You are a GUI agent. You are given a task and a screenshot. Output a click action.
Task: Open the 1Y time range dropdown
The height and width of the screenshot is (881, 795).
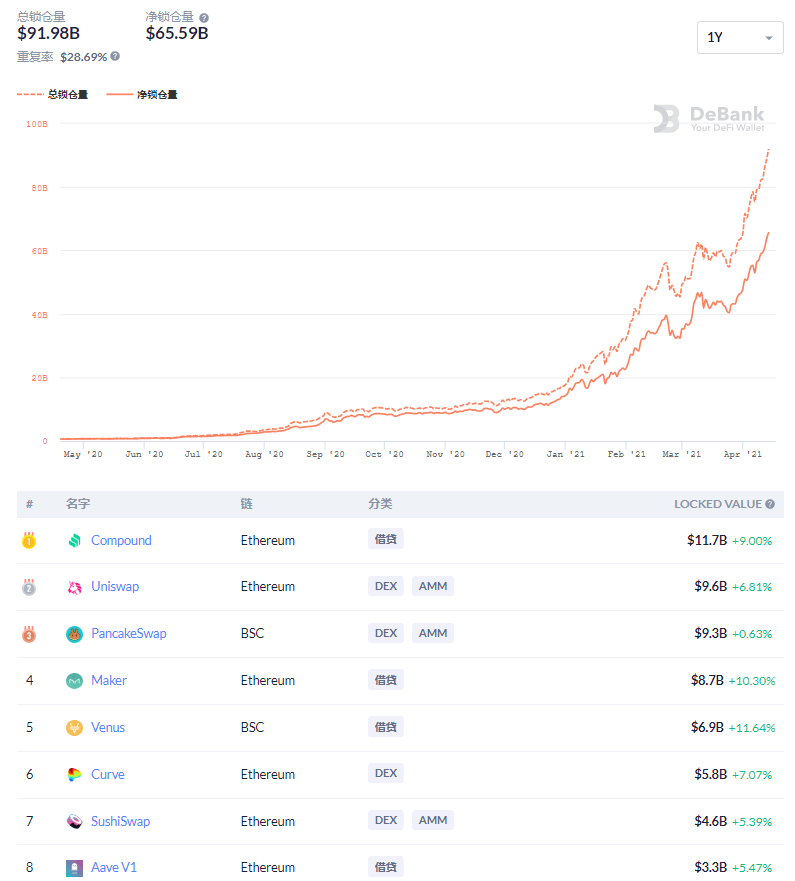[x=739, y=38]
